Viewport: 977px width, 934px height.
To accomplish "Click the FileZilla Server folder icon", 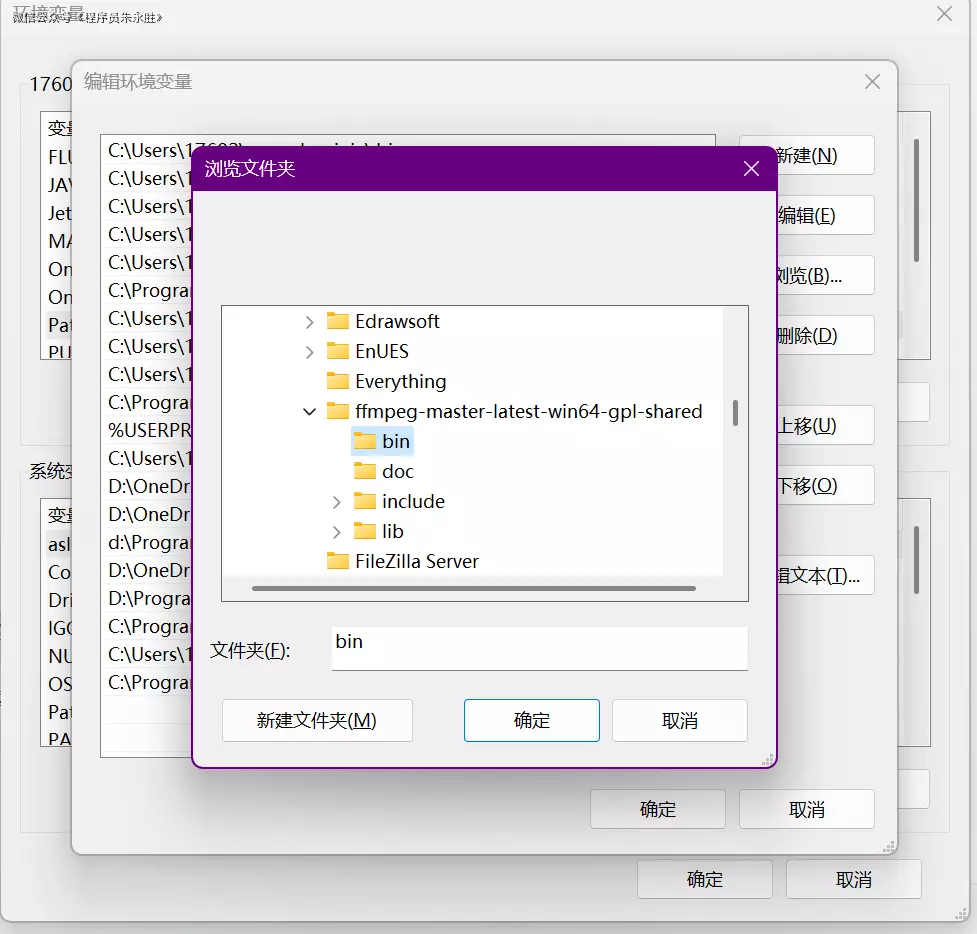I will (338, 561).
